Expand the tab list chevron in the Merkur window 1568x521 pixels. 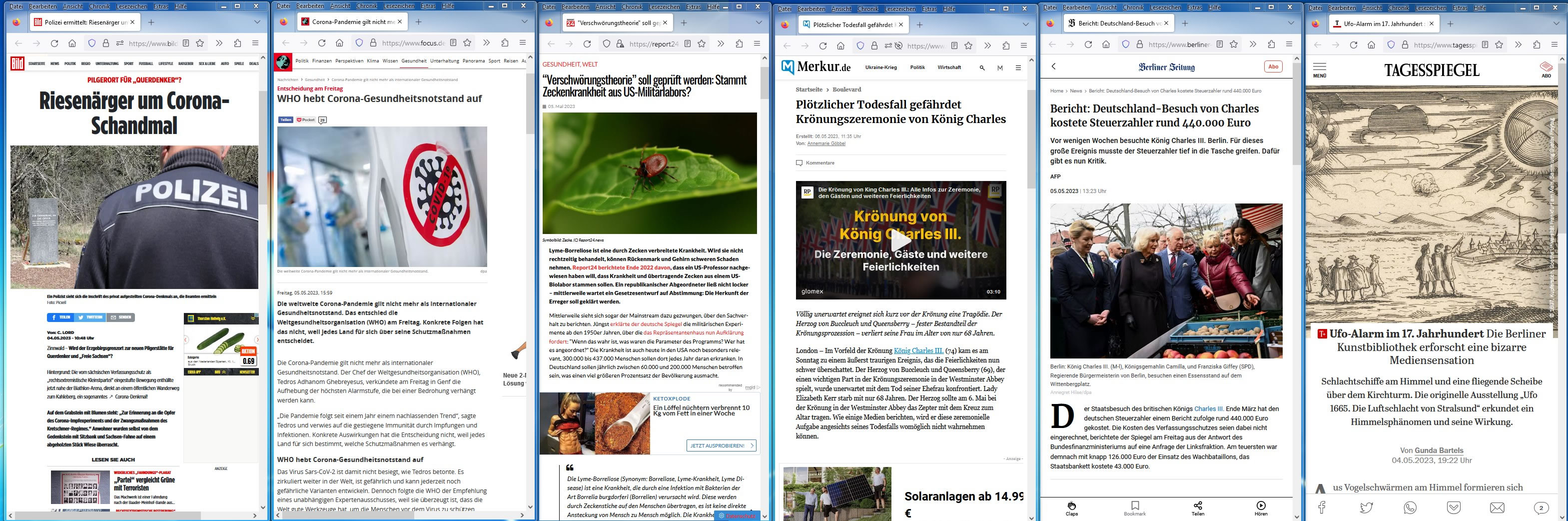tap(1026, 24)
